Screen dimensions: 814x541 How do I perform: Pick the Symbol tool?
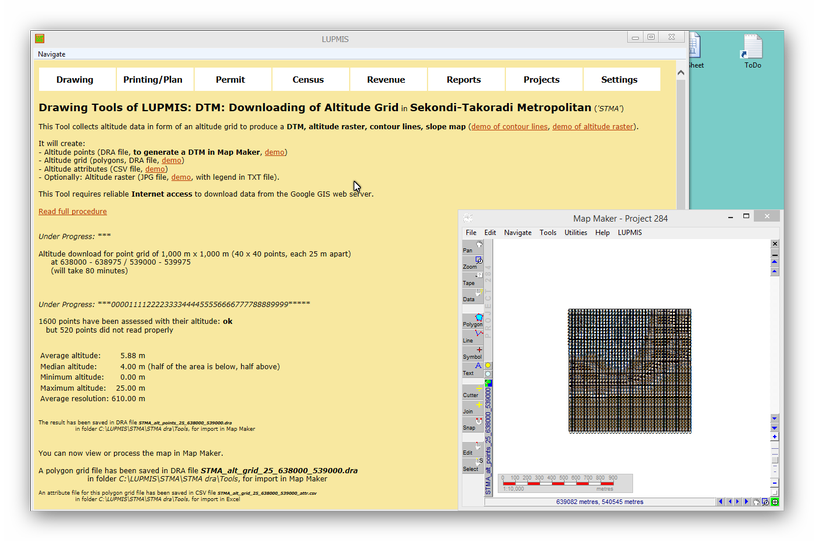point(472,354)
